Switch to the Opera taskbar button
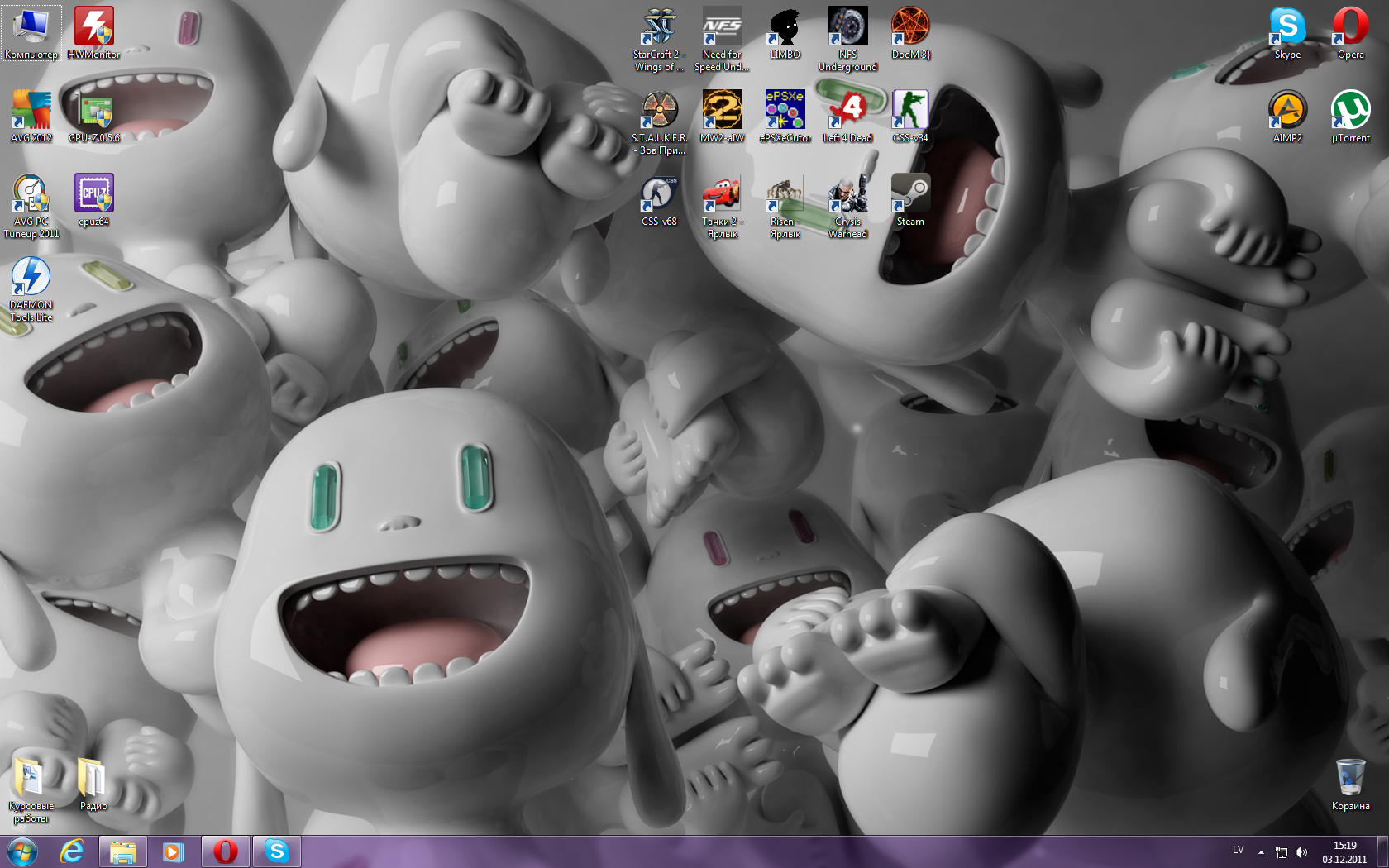The width and height of the screenshot is (1389, 868). point(226,851)
